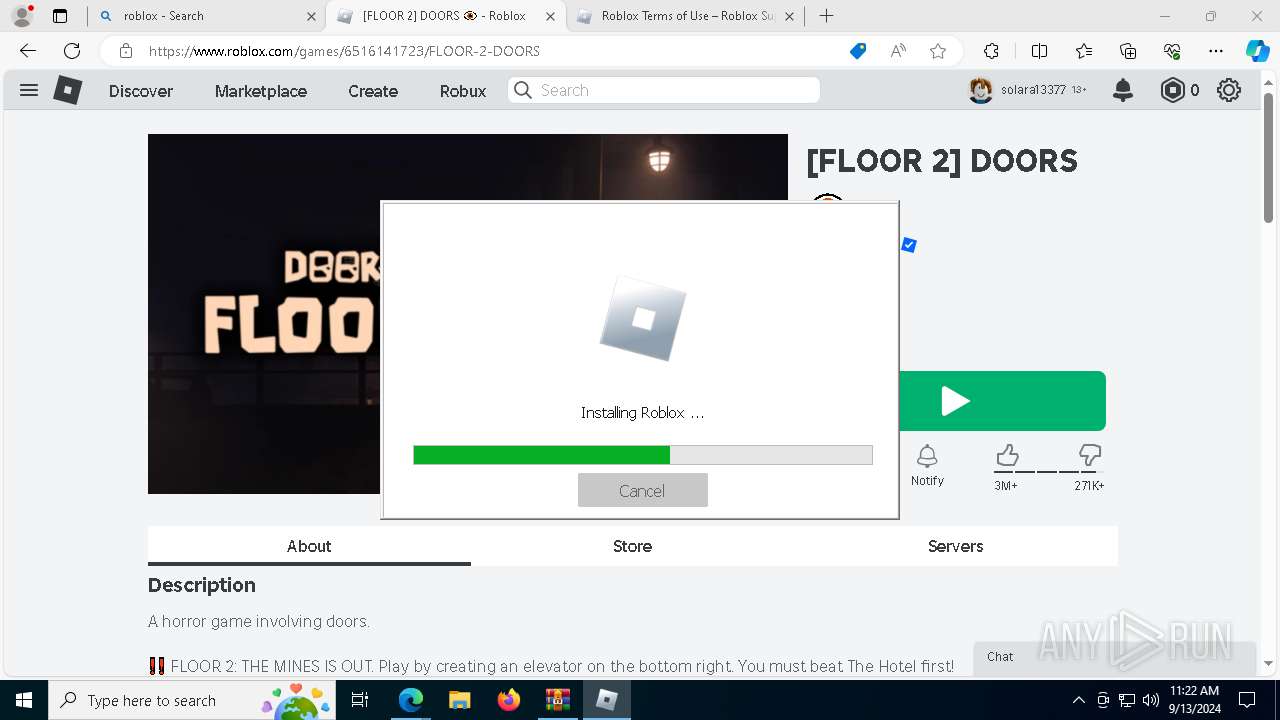Click the thumbs down dislike icon
This screenshot has width=1280, height=720.
click(x=1089, y=456)
